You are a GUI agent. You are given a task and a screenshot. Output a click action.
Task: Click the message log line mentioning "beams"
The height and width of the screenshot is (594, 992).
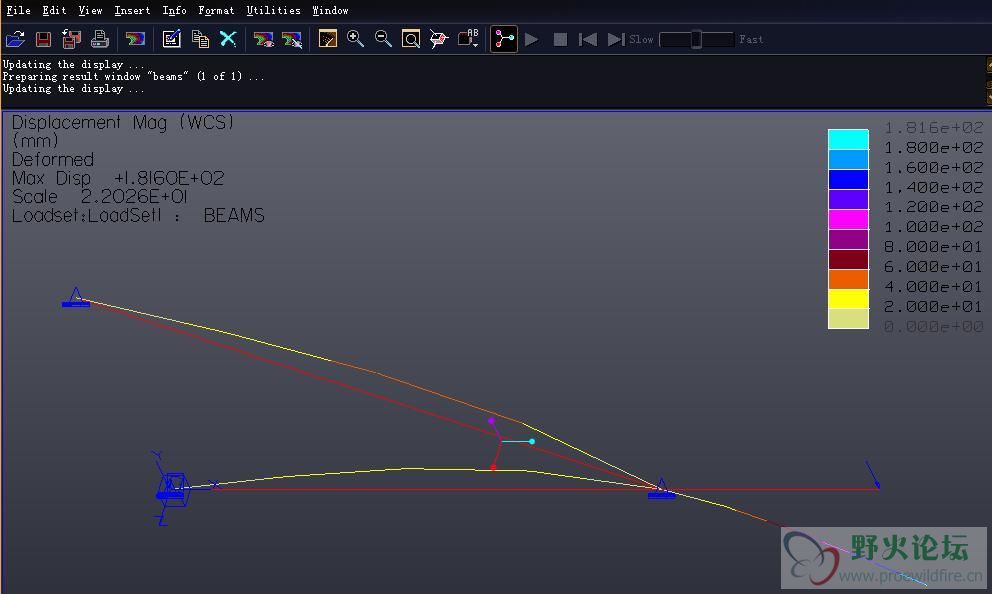tap(133, 76)
